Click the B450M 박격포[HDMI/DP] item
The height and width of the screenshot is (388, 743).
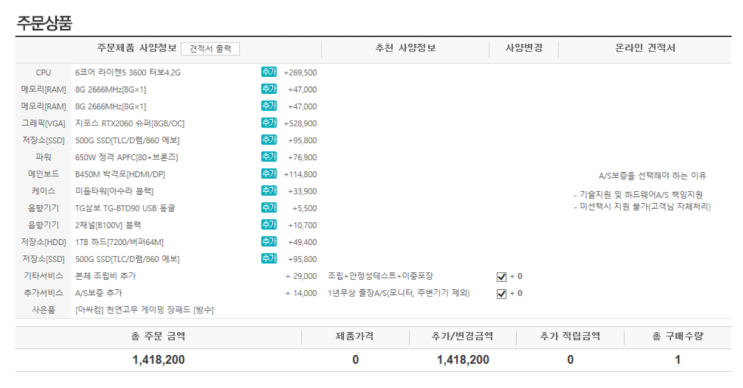pos(120,174)
